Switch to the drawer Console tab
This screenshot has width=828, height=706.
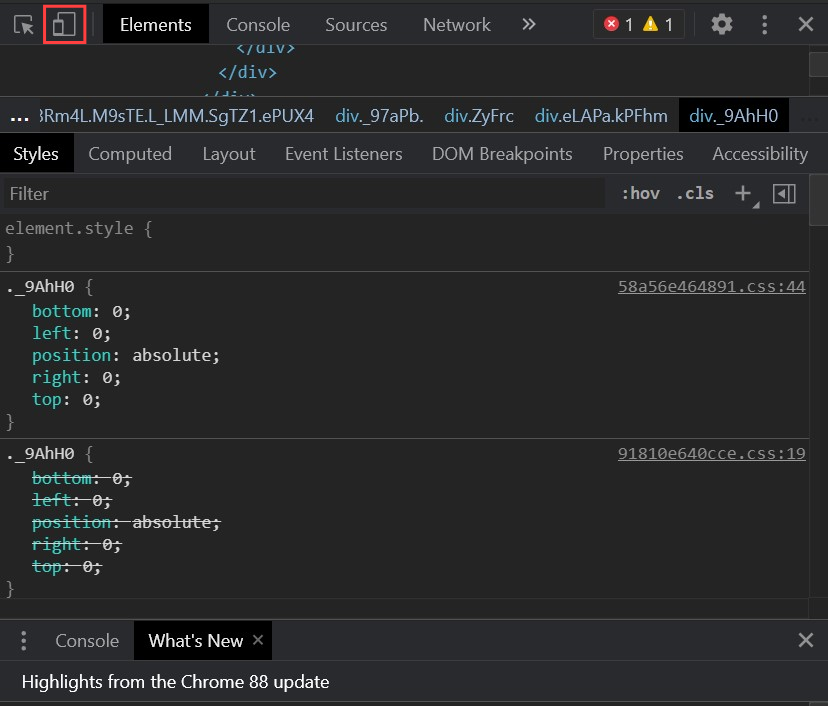(x=87, y=641)
